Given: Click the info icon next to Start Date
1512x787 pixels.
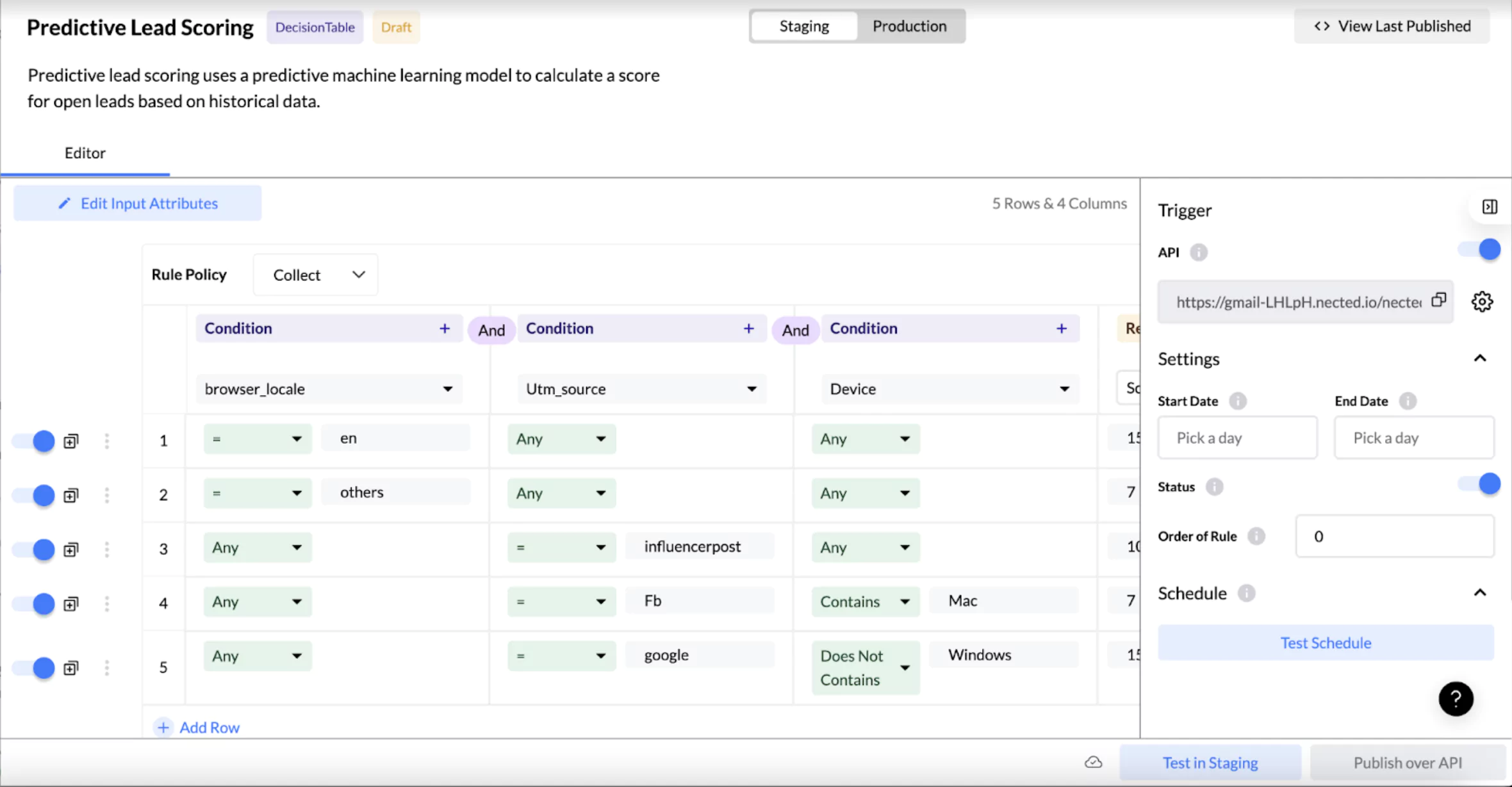Looking at the screenshot, I should 1237,401.
